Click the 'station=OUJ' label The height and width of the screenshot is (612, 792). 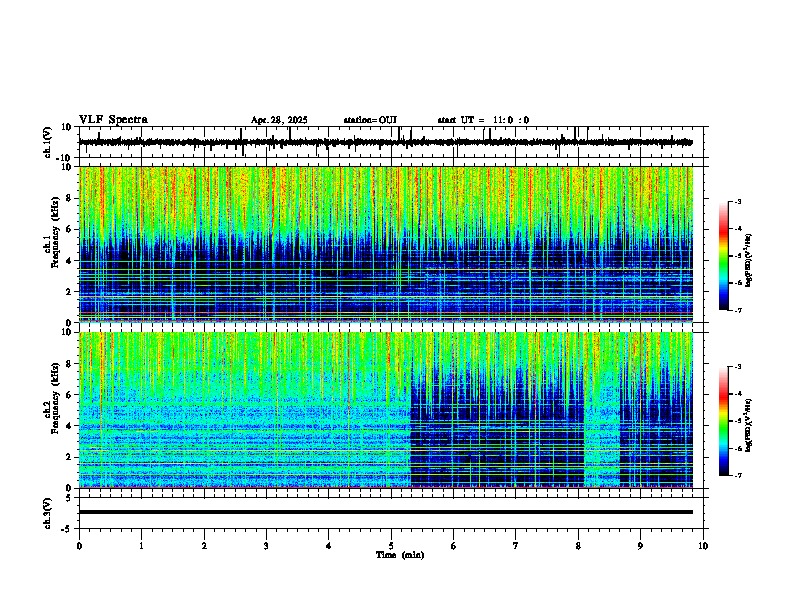tap(370, 120)
